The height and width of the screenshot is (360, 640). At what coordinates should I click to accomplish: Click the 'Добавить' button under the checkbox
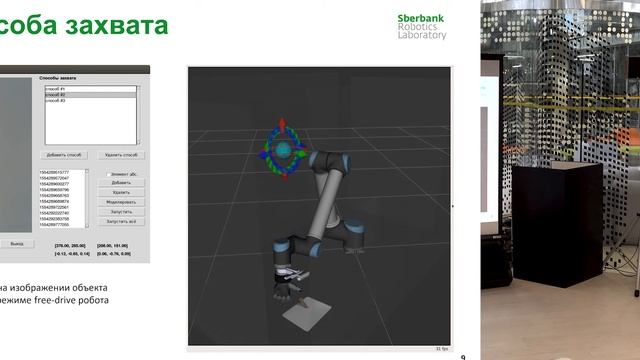click(121, 182)
